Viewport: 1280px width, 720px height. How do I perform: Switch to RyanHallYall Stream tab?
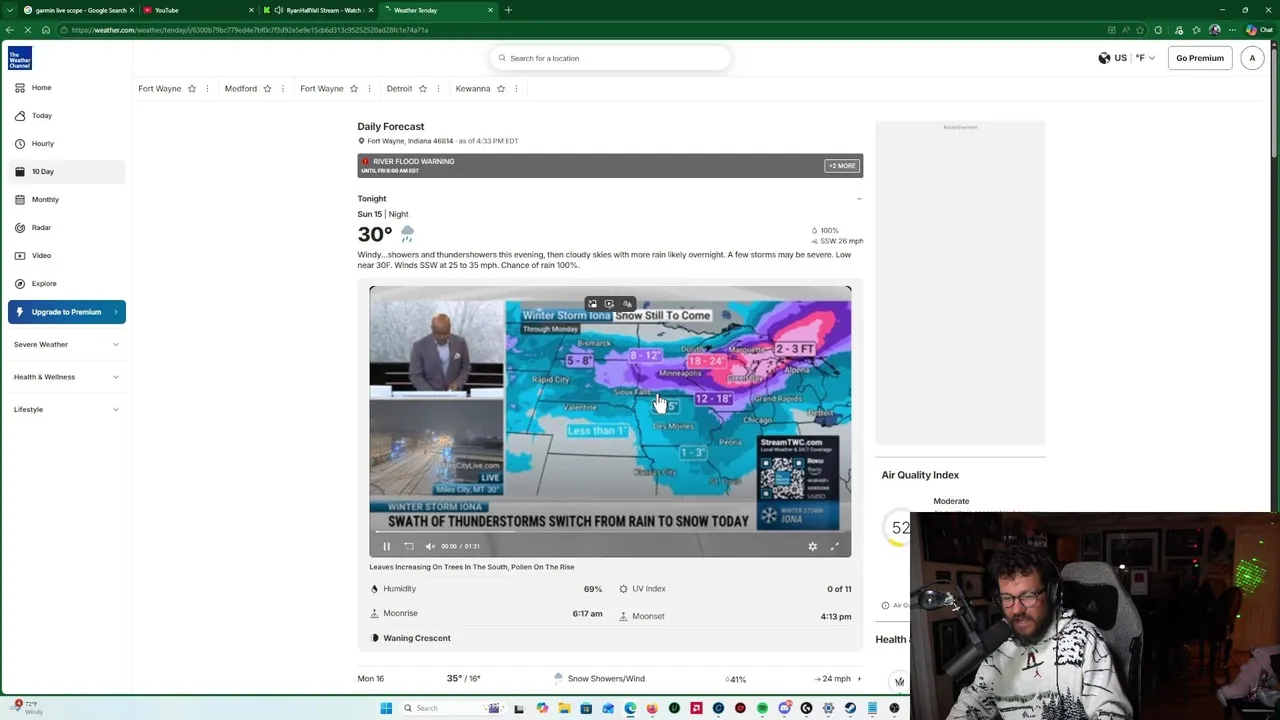tap(318, 10)
